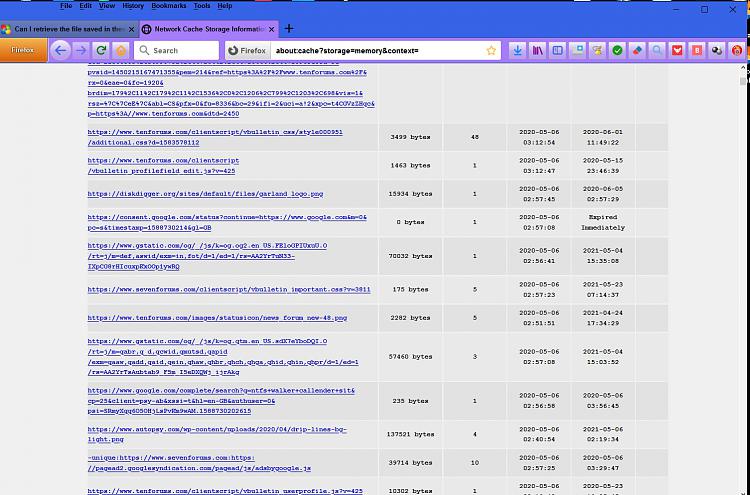Click the magnifier extension icon in toolbar
The width and height of the screenshot is (750, 495).
(657, 50)
